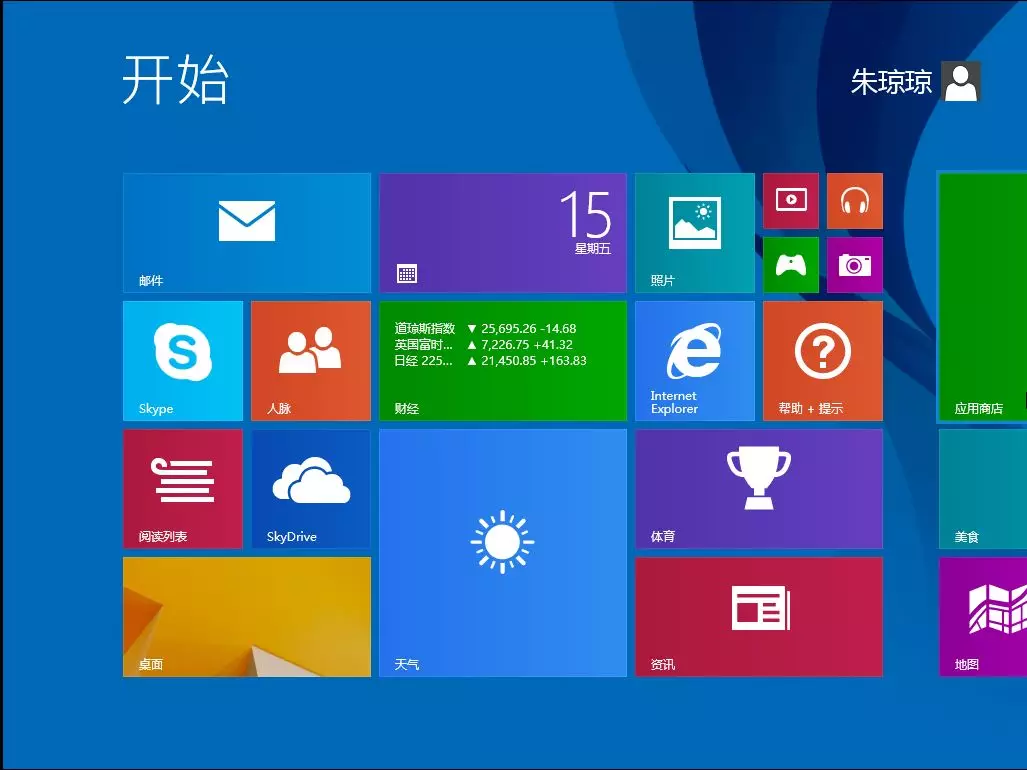Open the 天气 weather tile

pos(502,553)
